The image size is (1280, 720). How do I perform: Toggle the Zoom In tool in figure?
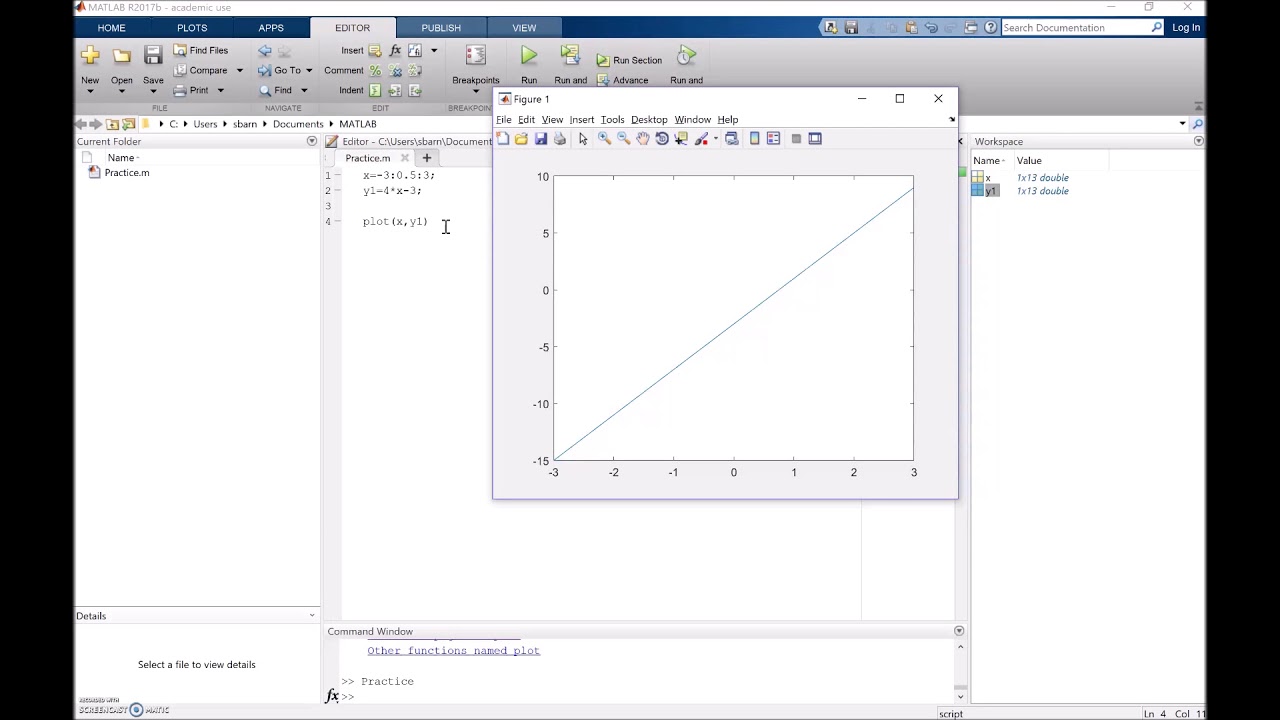pos(604,139)
